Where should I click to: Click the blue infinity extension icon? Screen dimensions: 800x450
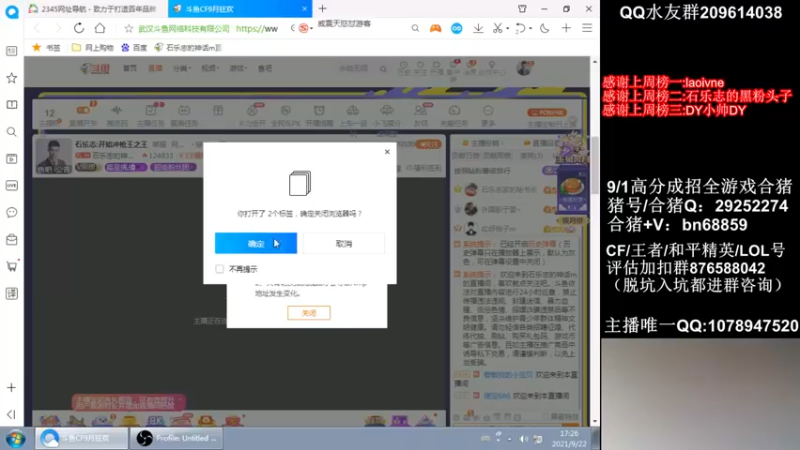(x=457, y=29)
